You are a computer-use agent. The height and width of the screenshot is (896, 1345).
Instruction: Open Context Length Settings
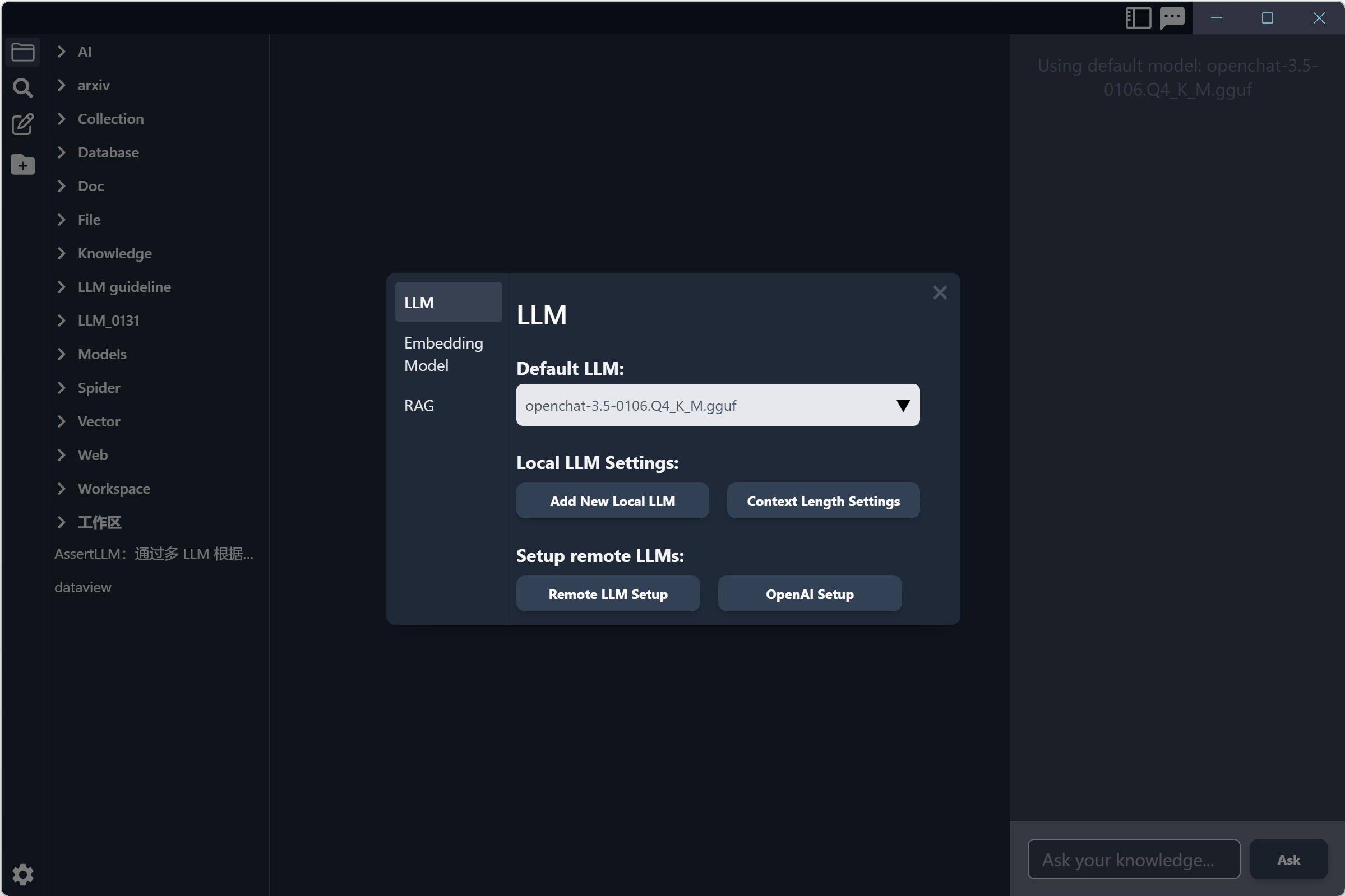pyautogui.click(x=822, y=501)
